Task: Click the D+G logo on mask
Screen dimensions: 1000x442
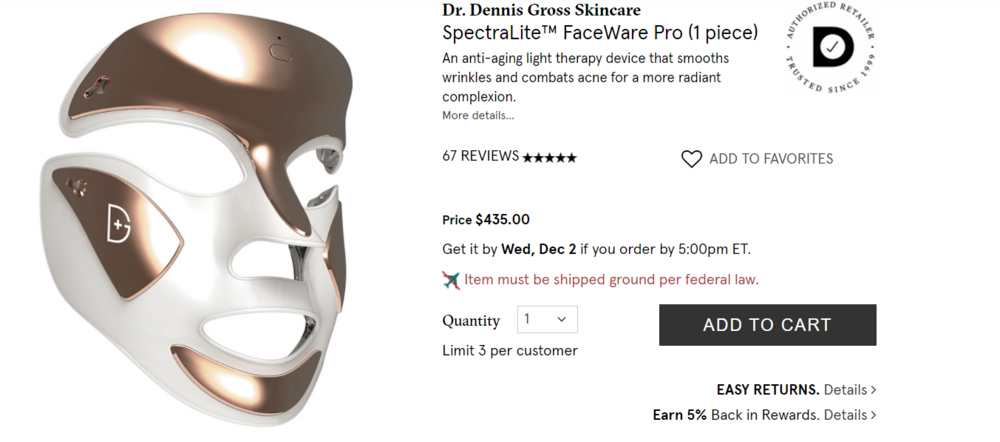Action: click(x=119, y=223)
